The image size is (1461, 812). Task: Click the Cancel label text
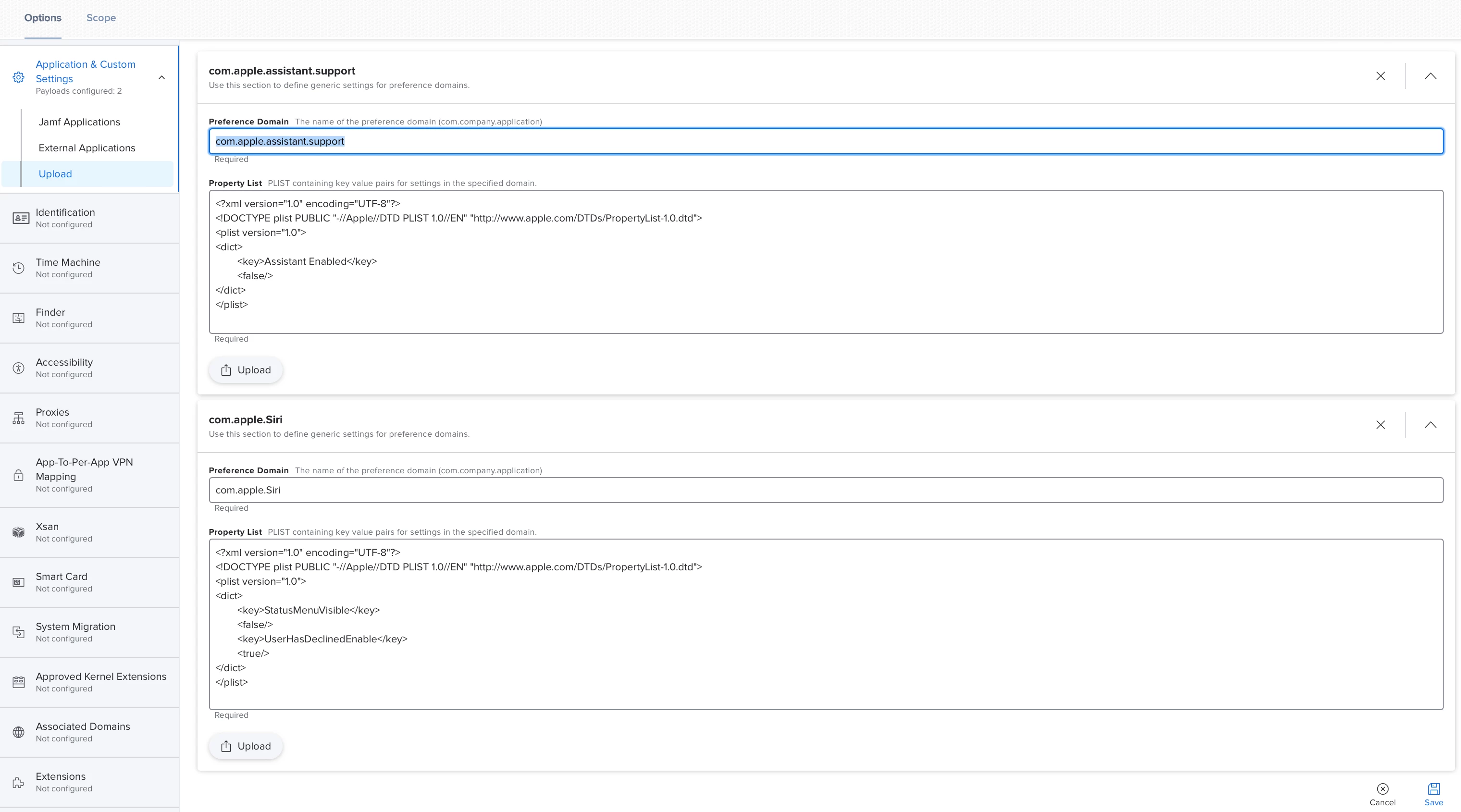tap(1383, 802)
